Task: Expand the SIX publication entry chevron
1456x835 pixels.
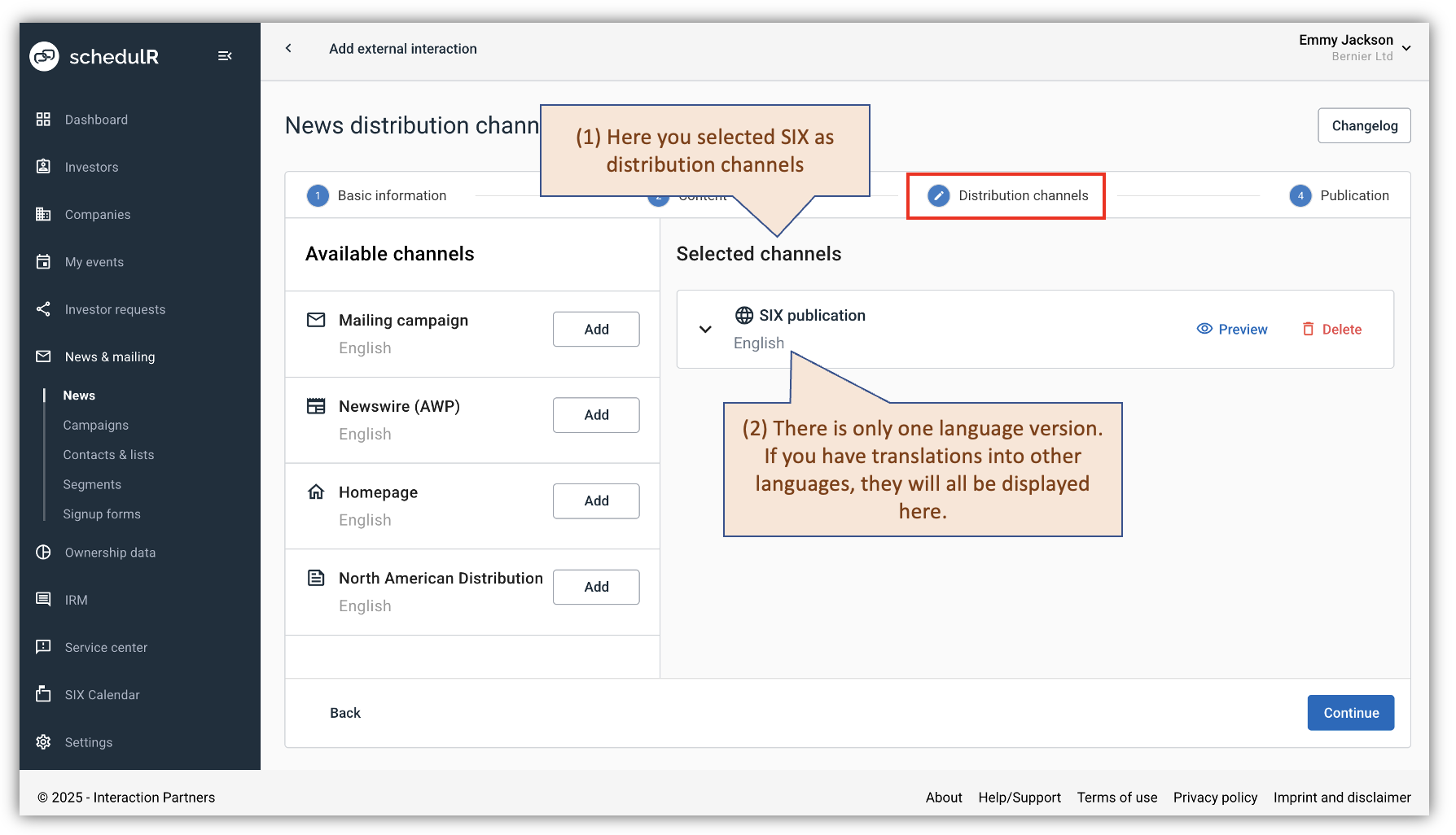Action: pyautogui.click(x=704, y=329)
